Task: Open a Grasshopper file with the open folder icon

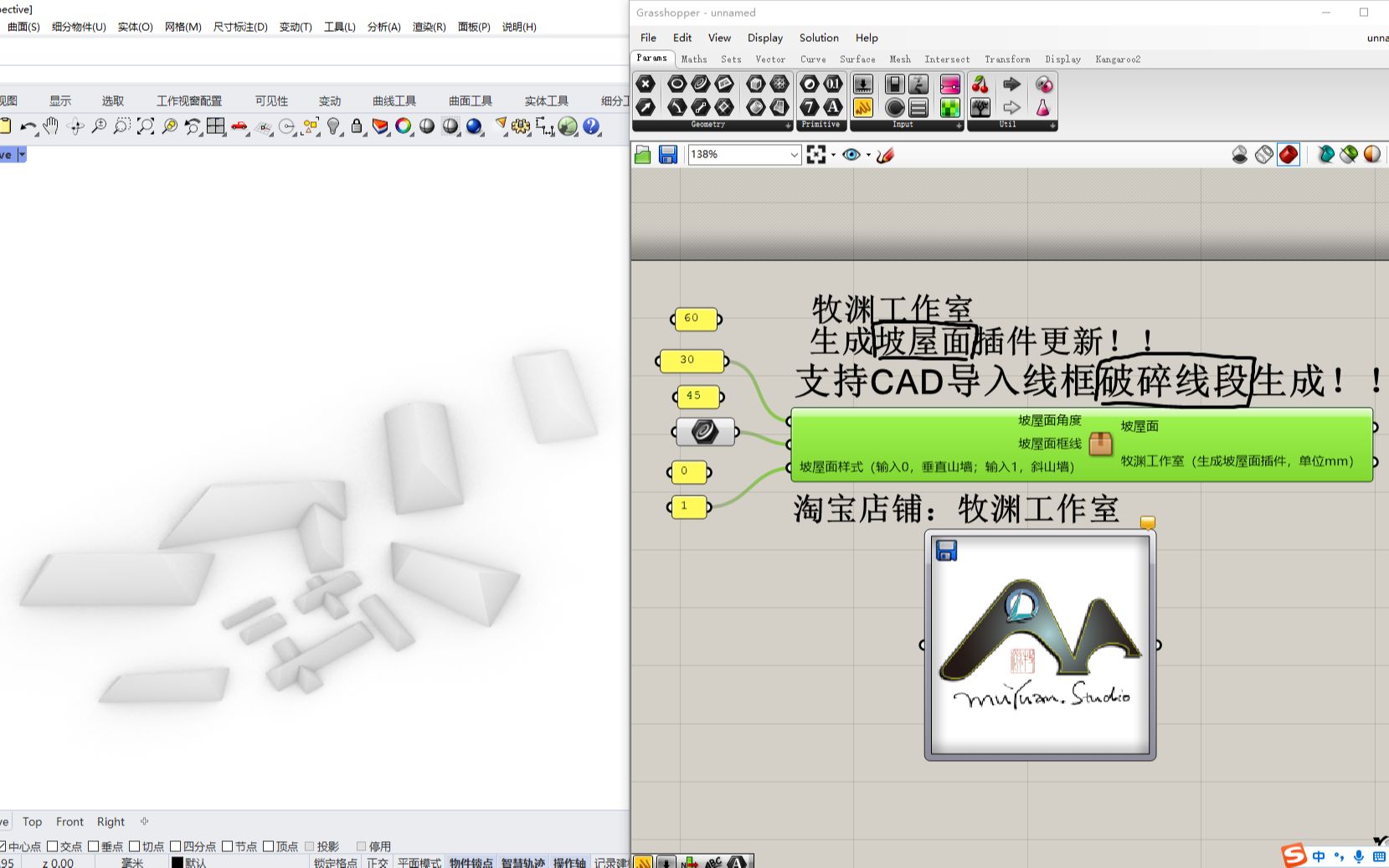Action: [642, 154]
